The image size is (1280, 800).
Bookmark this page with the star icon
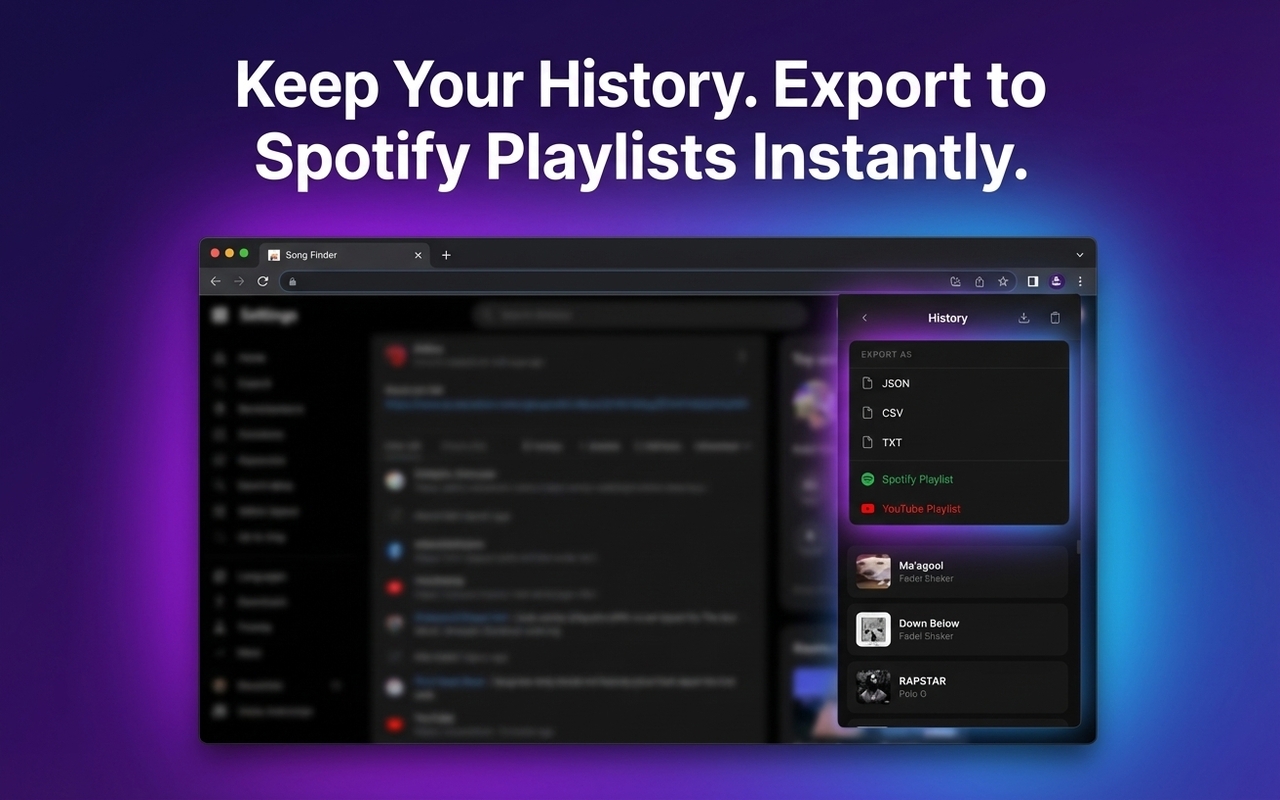[1003, 282]
